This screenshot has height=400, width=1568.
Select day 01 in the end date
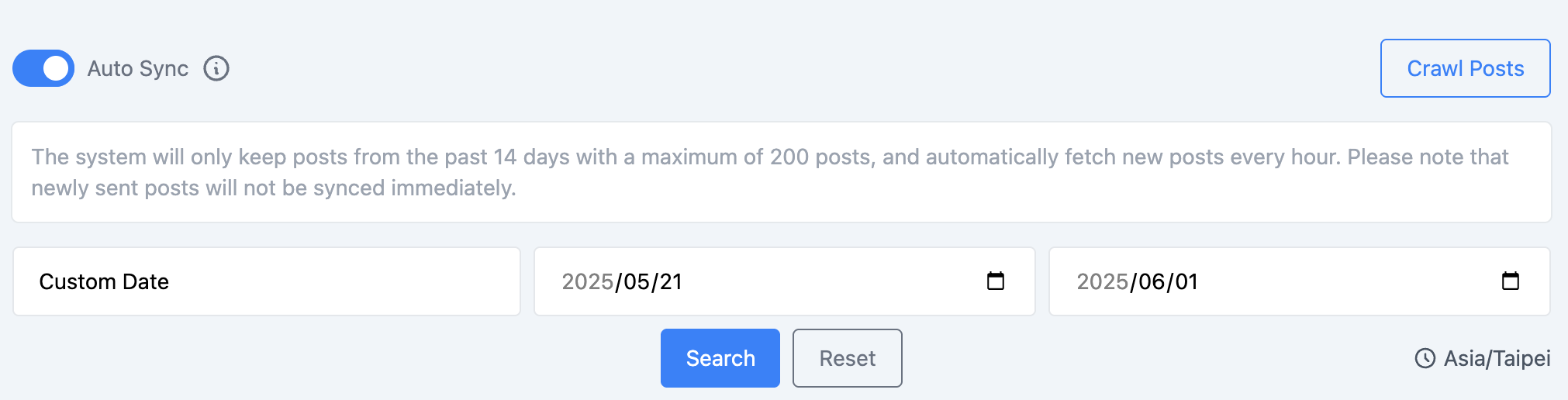1186,281
